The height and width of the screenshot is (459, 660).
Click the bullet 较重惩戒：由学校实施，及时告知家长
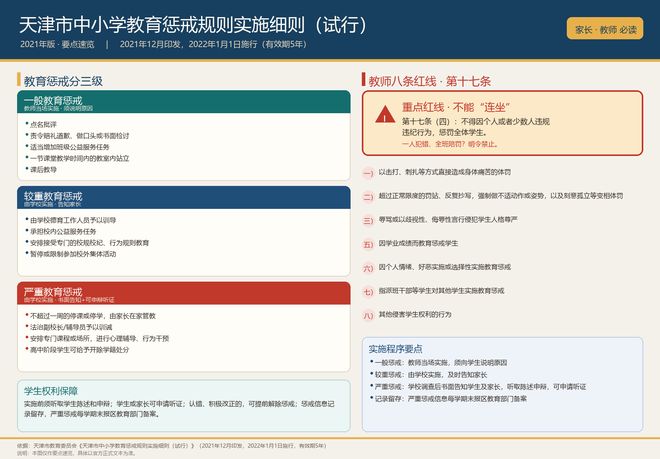428,375
